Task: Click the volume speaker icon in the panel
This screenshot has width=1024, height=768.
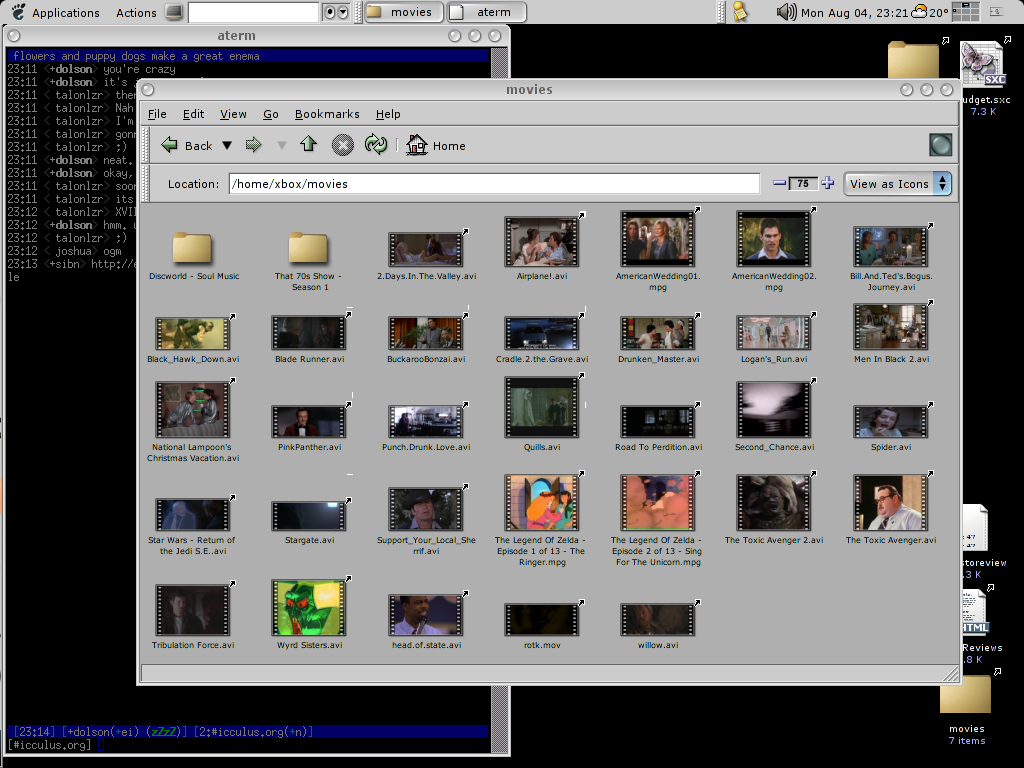Action: [x=786, y=12]
